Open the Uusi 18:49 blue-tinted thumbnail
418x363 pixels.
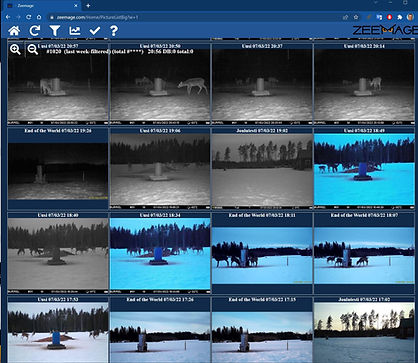coord(364,170)
